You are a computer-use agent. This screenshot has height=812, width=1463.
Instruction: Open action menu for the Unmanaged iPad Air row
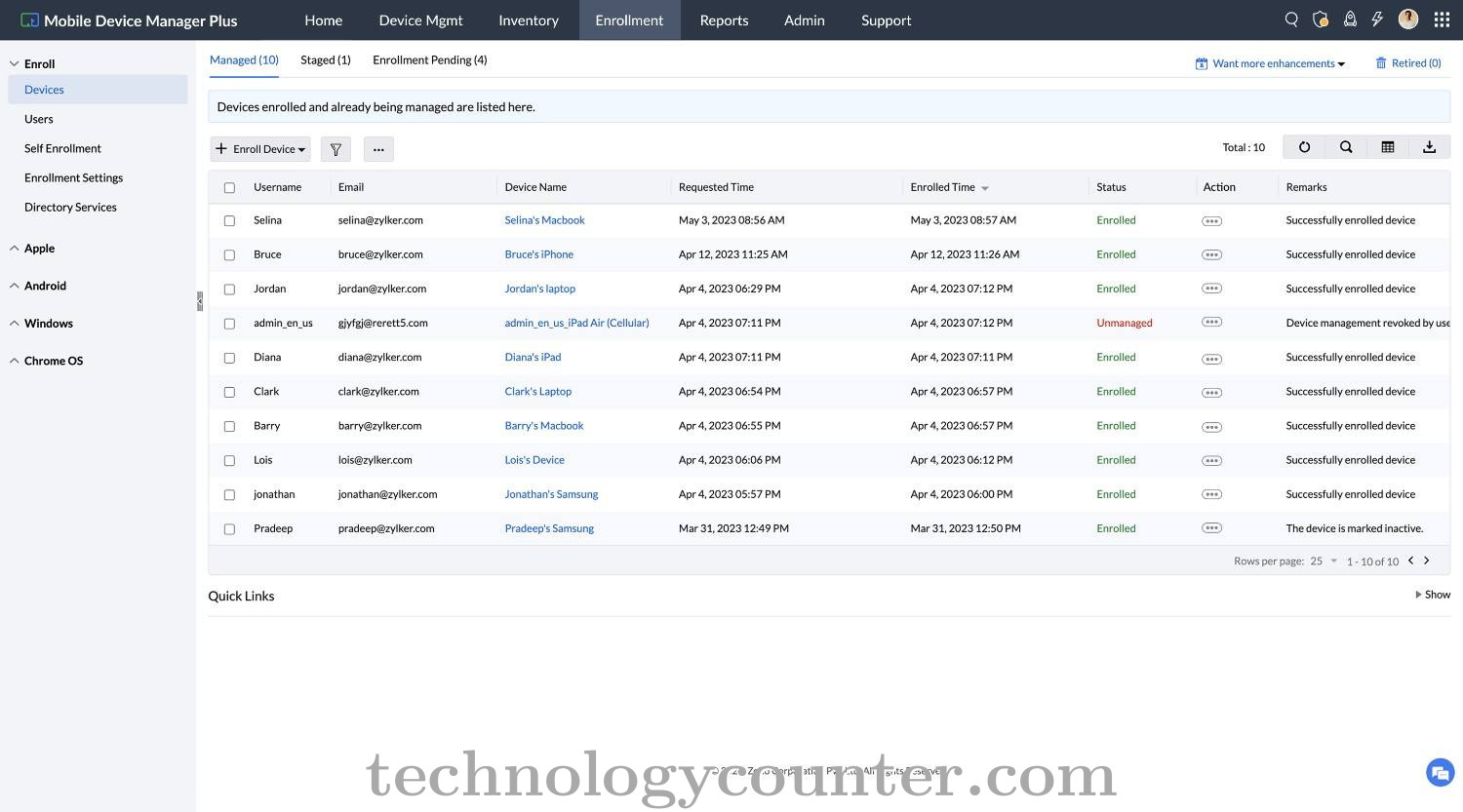[x=1211, y=323]
